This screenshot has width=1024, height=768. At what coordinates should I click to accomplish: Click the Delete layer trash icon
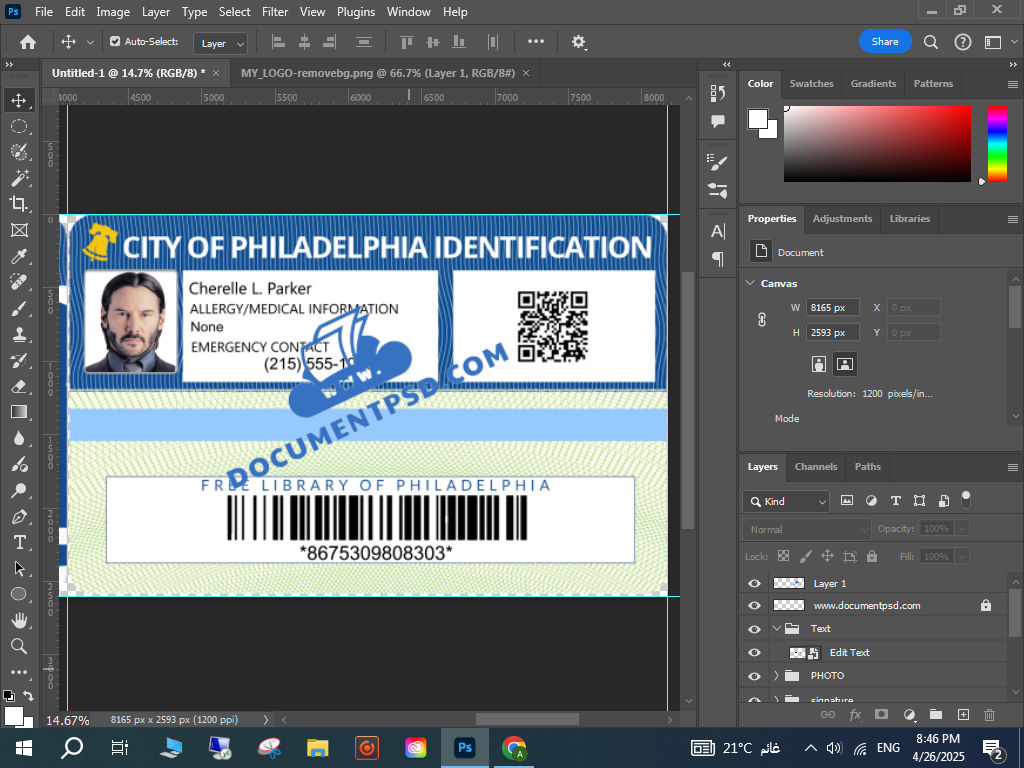[x=989, y=714]
